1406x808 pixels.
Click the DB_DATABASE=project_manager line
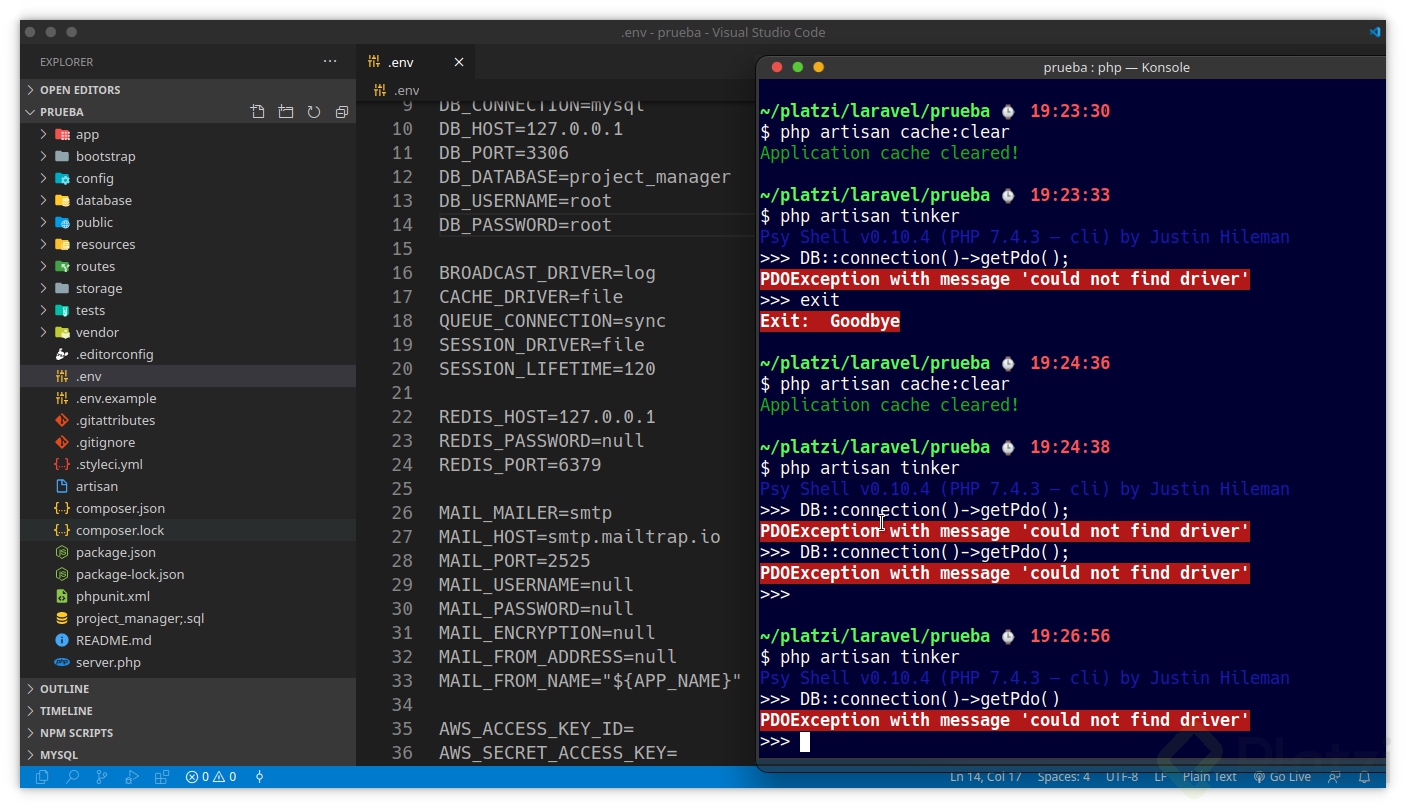coord(585,177)
